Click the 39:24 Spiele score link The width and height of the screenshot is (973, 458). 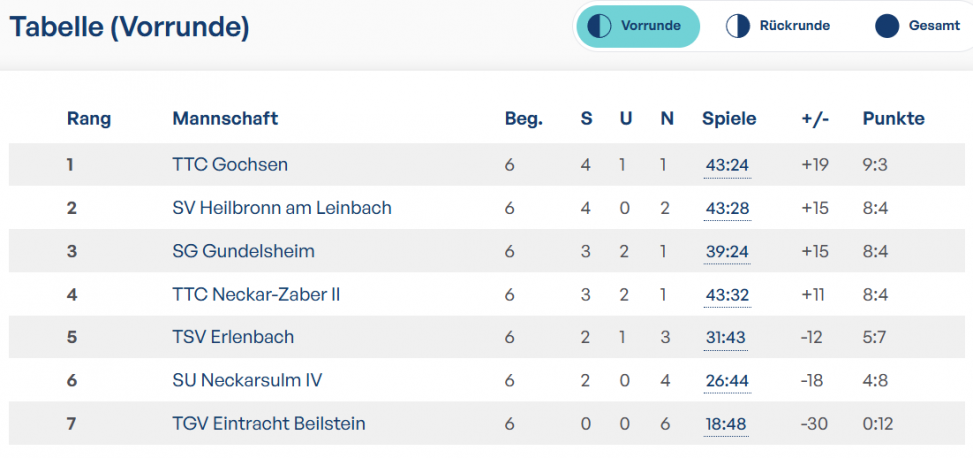pos(727,252)
